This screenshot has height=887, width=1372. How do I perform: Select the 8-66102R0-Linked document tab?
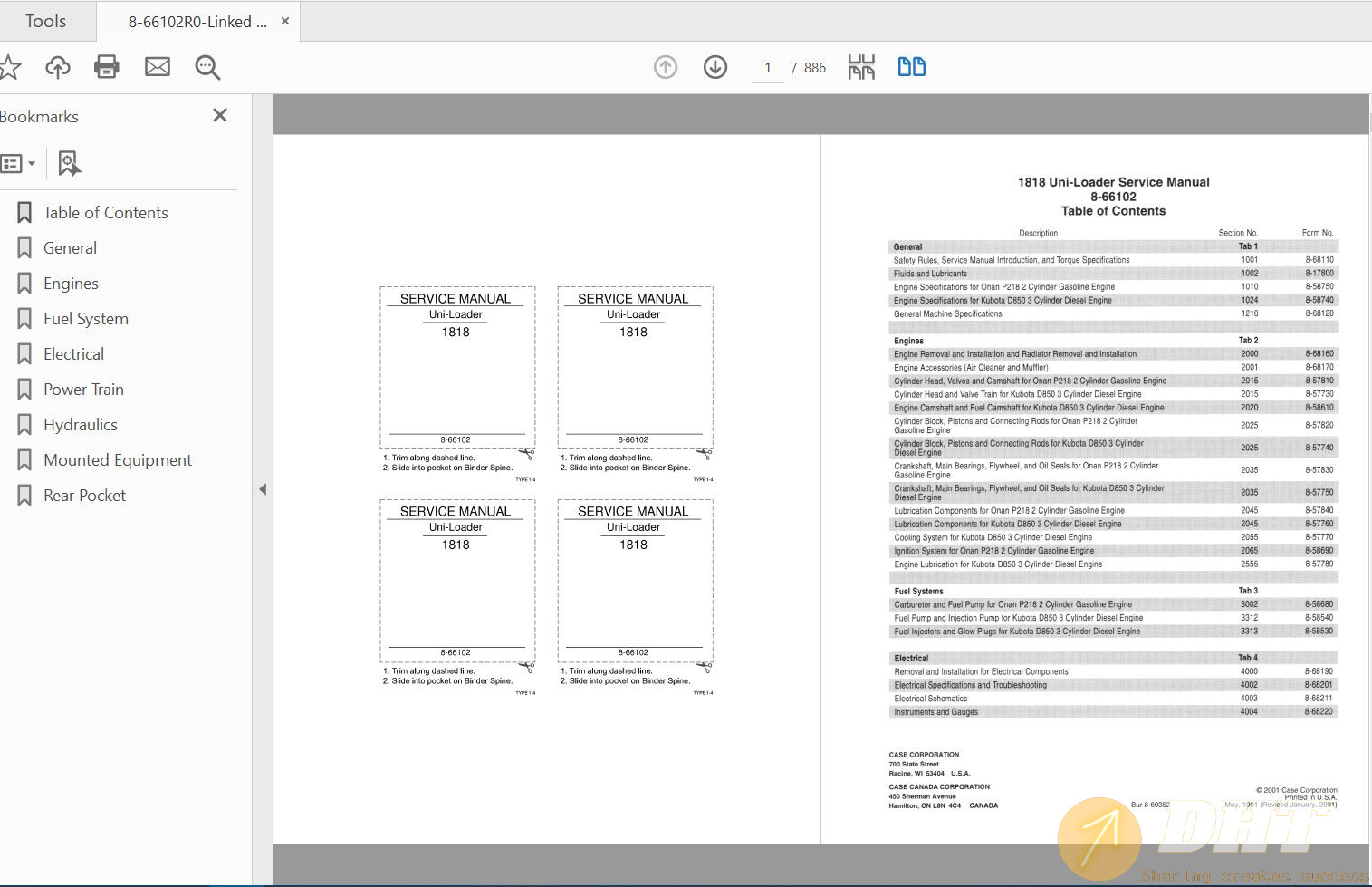coord(197,22)
